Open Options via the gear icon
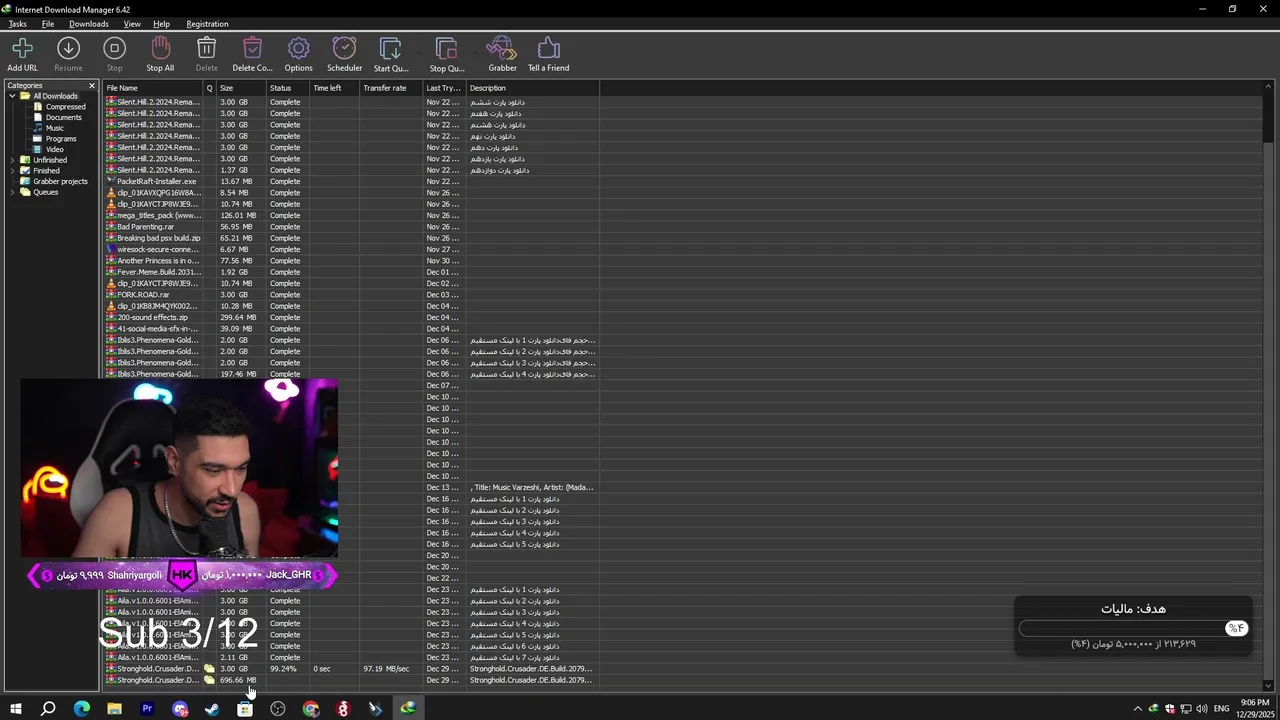The width and height of the screenshot is (1280, 720). tap(298, 48)
